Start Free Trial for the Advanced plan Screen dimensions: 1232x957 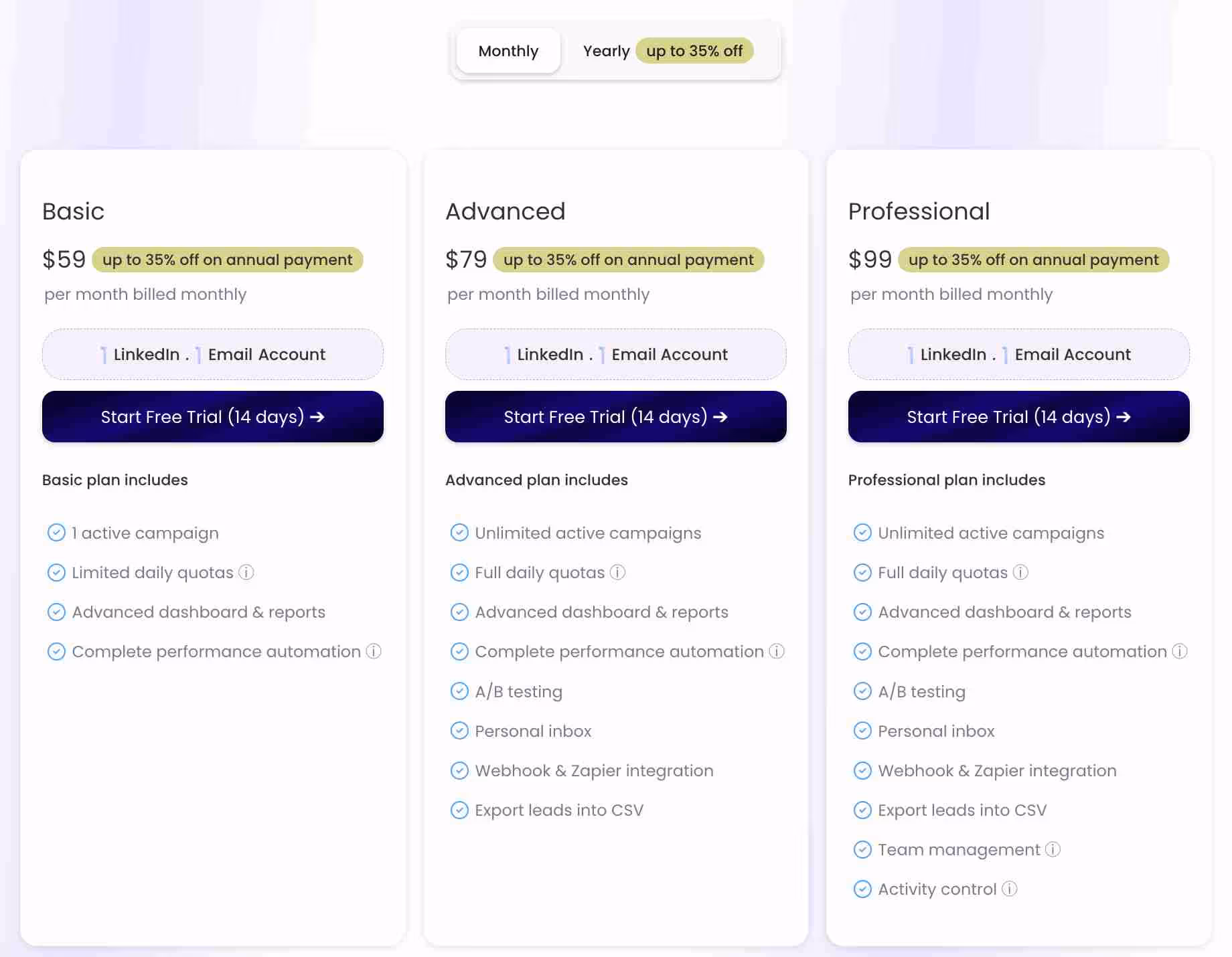pyautogui.click(x=615, y=416)
